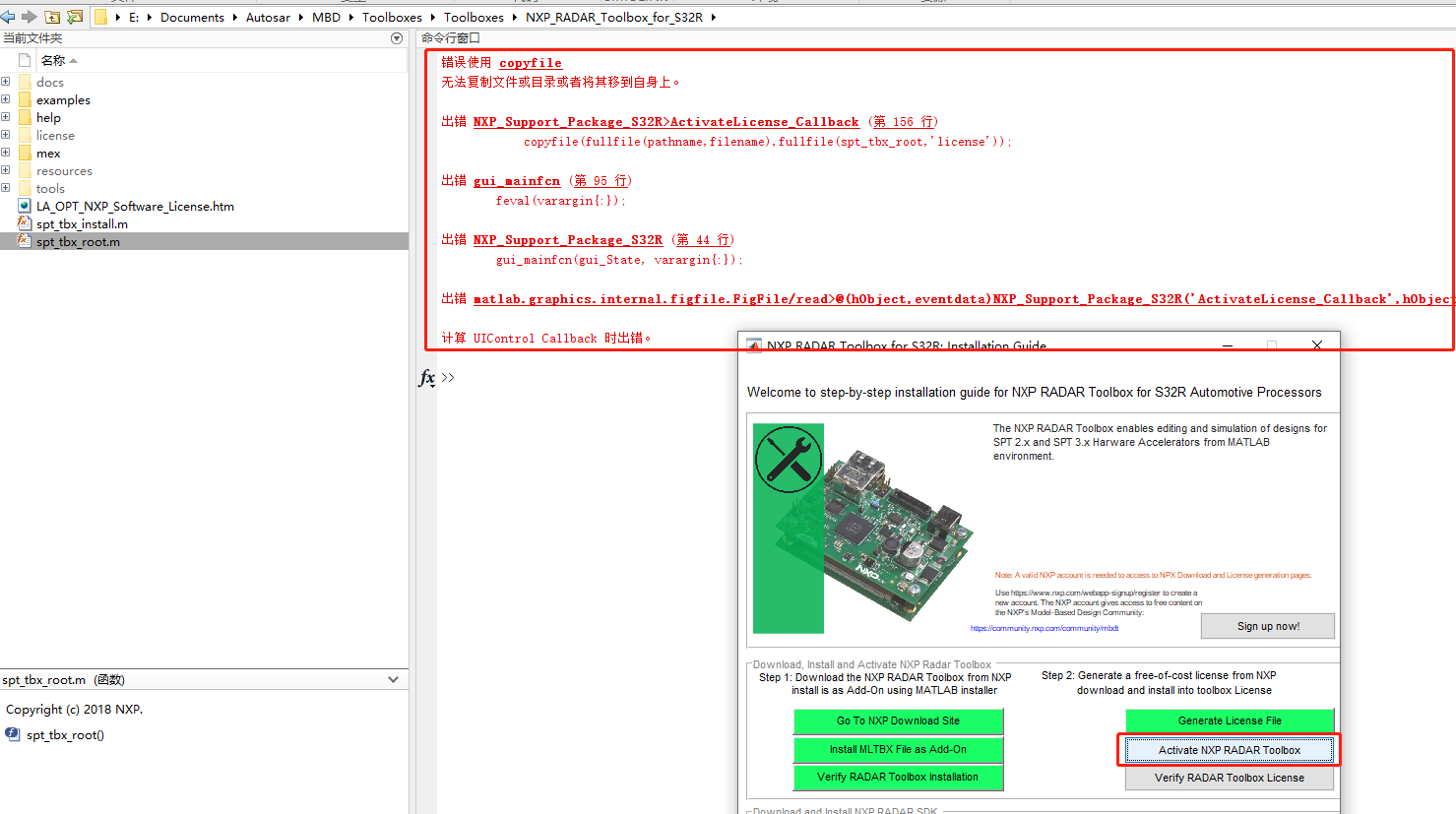The height and width of the screenshot is (814, 1456).
Task: Expand the mex folder tree node
Action: click(6, 153)
